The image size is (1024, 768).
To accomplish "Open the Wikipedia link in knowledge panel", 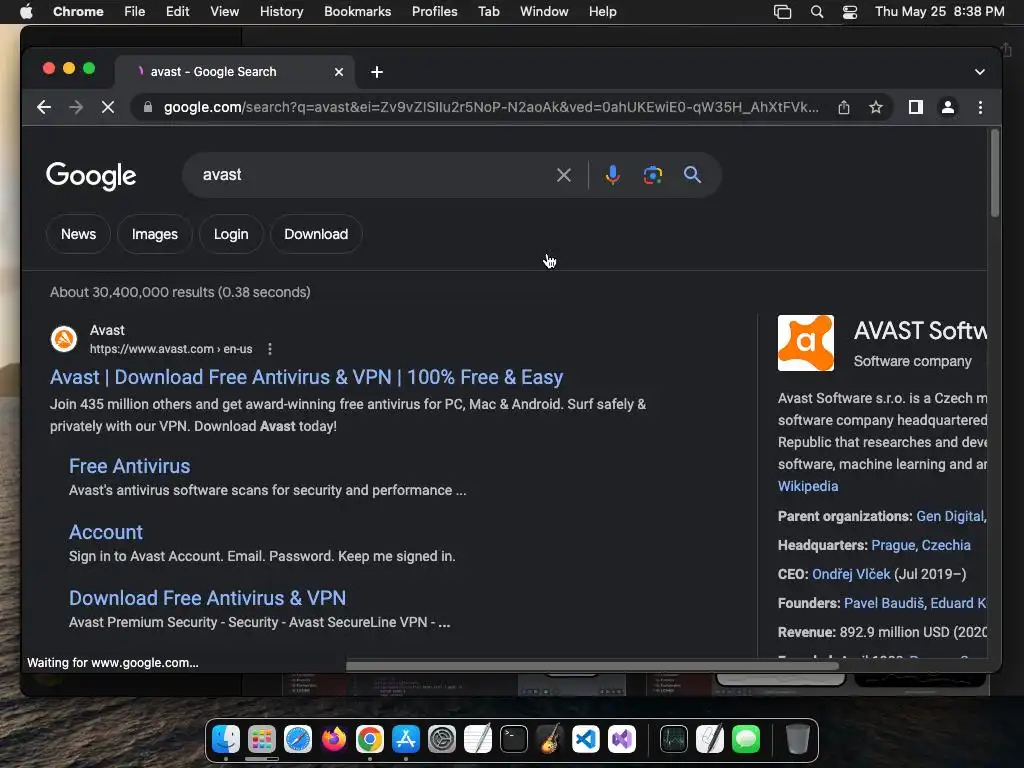I will point(808,486).
